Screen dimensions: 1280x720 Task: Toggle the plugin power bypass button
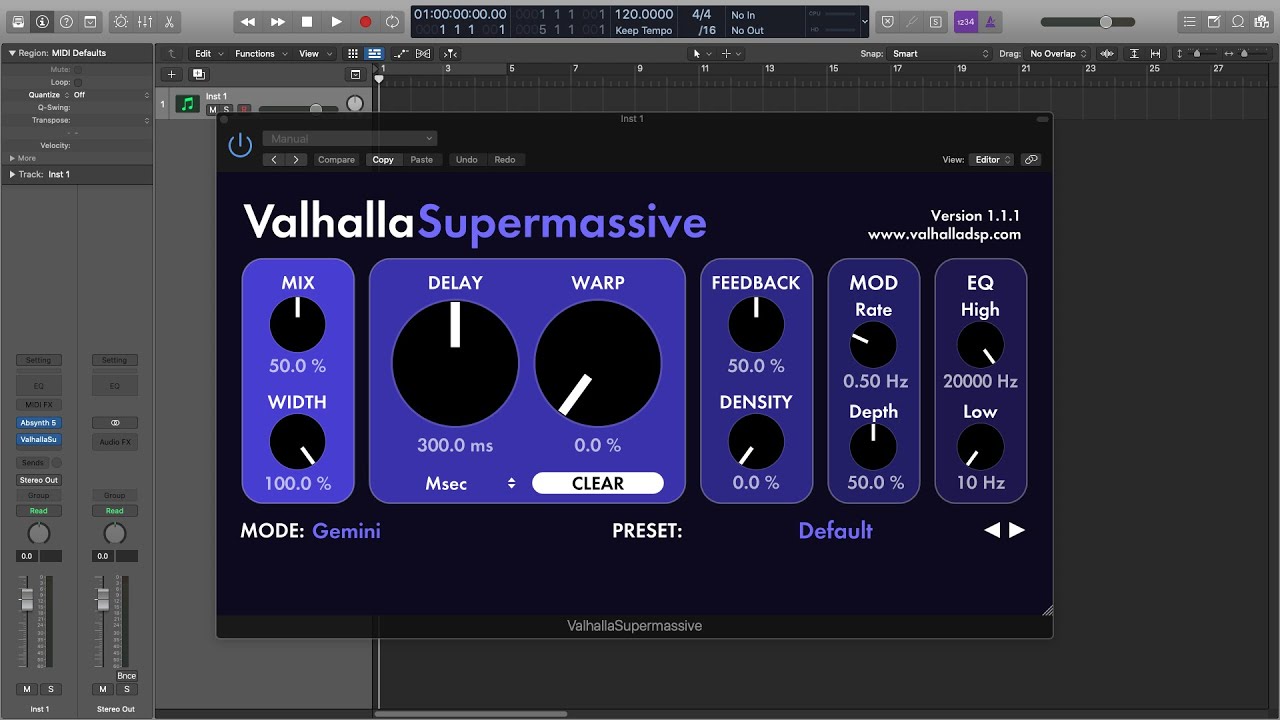240,145
